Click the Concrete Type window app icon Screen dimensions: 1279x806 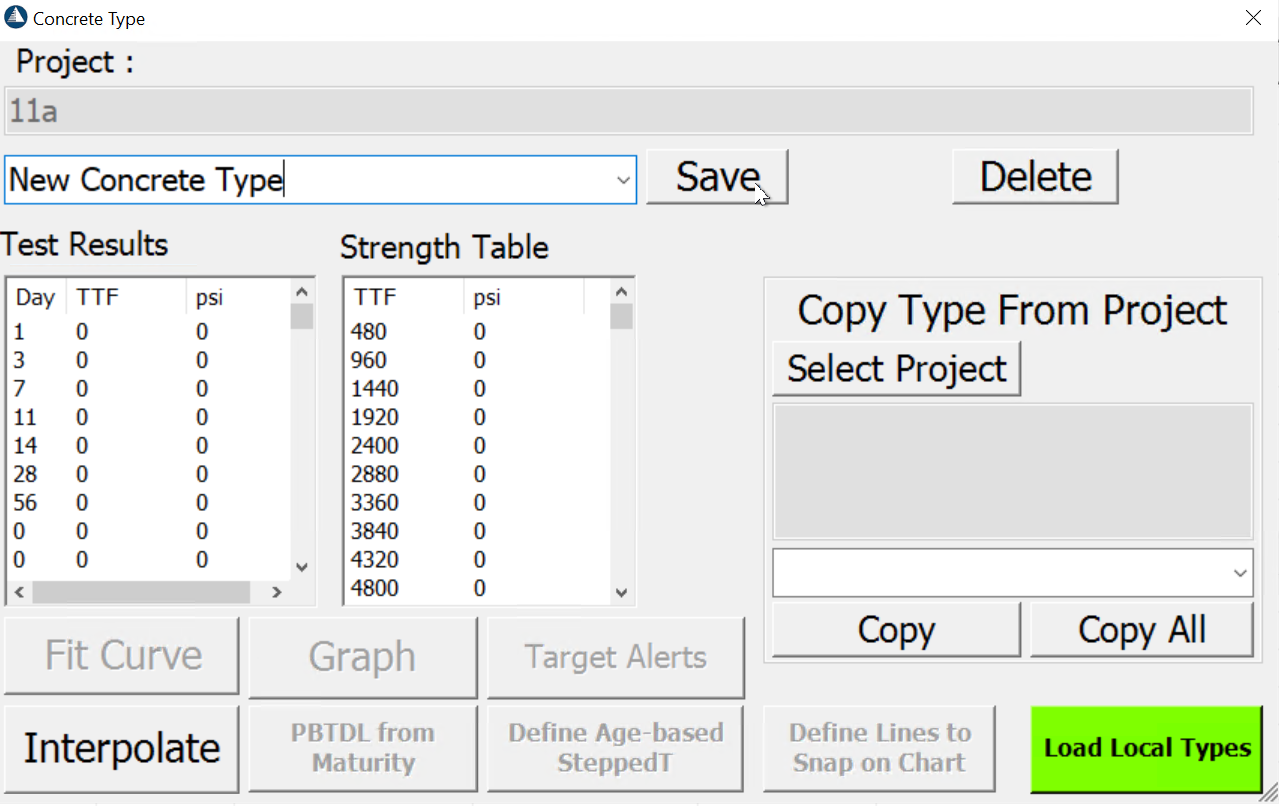point(16,18)
